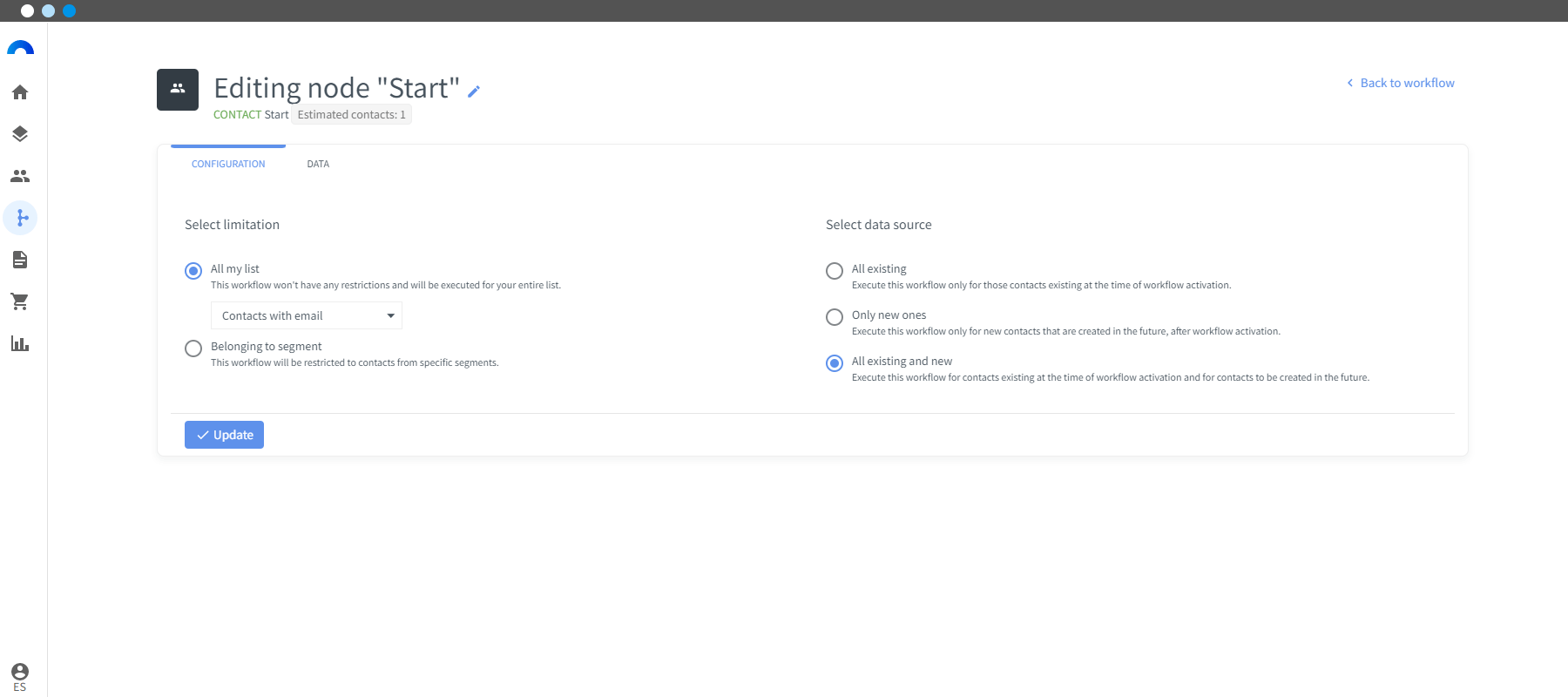Switch to the DATA tab
The height and width of the screenshot is (697, 1568).
click(x=318, y=164)
